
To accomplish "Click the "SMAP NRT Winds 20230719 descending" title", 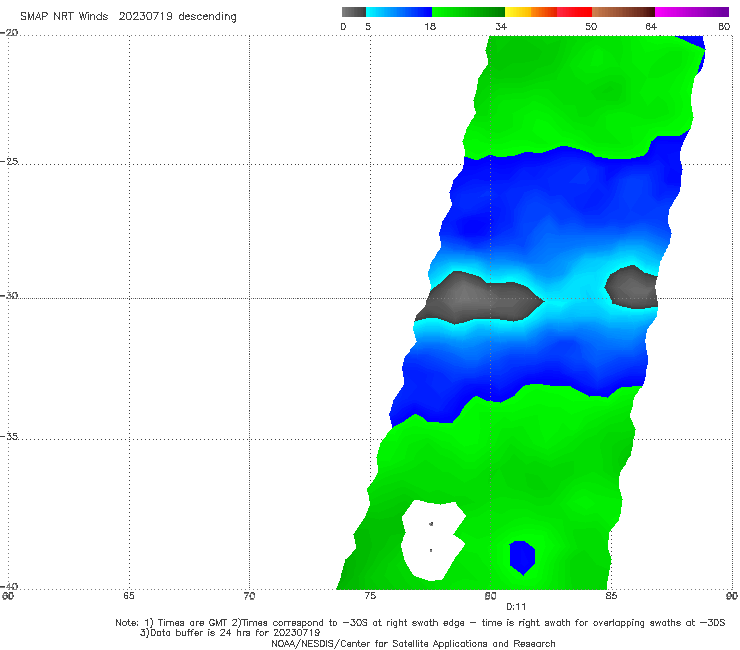I will (128, 16).
